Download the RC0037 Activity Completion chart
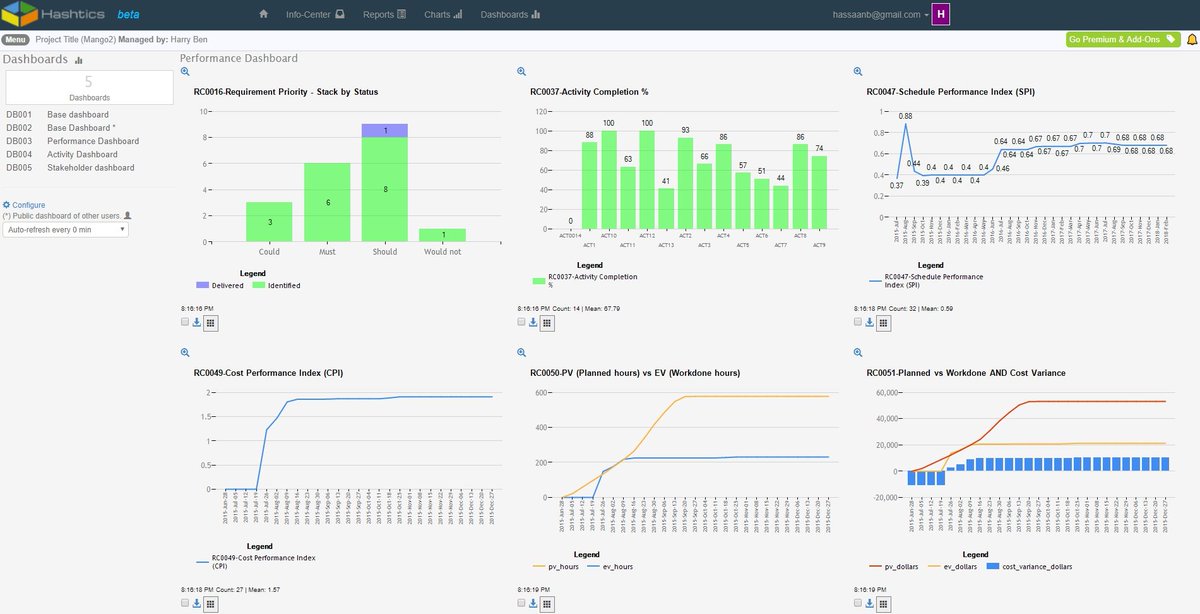 pyautogui.click(x=533, y=322)
